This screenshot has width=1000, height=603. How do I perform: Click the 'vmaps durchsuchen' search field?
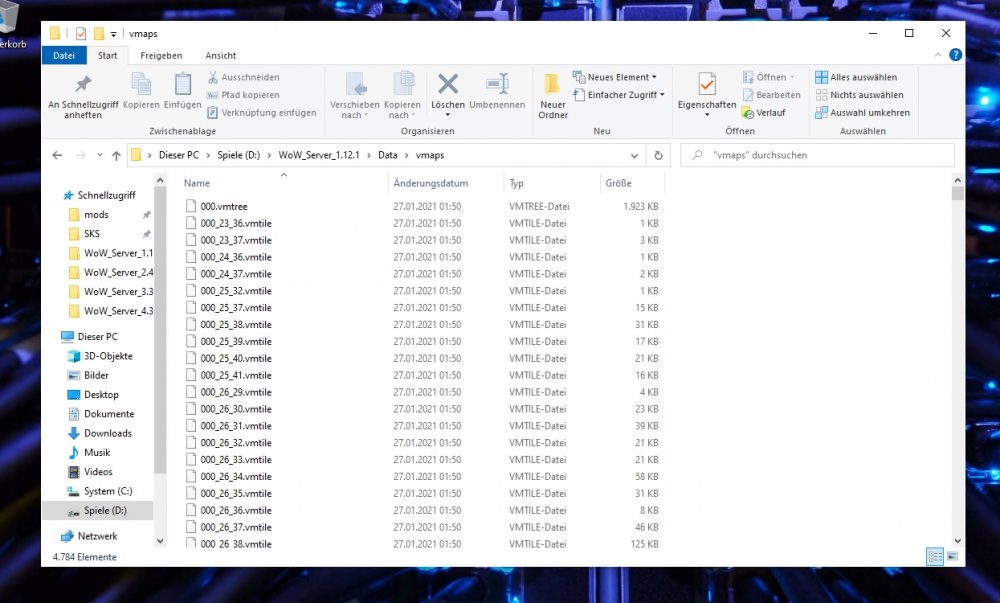point(817,155)
